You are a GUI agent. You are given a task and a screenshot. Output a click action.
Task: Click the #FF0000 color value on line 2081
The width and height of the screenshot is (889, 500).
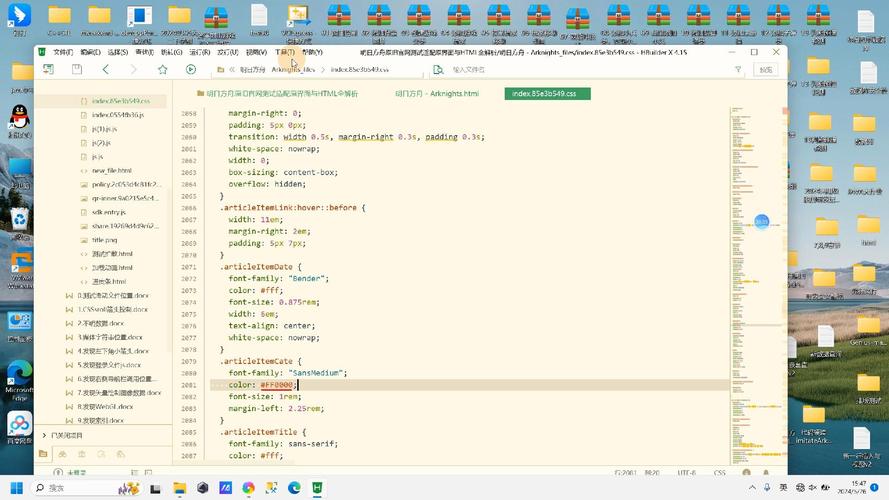point(277,385)
